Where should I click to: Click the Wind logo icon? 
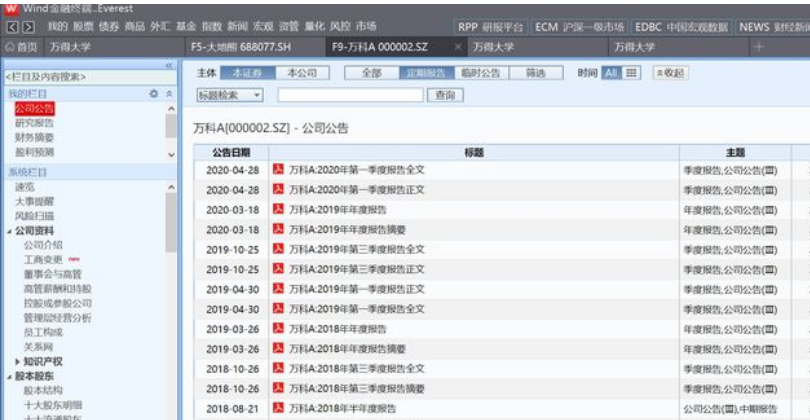click(10, 9)
